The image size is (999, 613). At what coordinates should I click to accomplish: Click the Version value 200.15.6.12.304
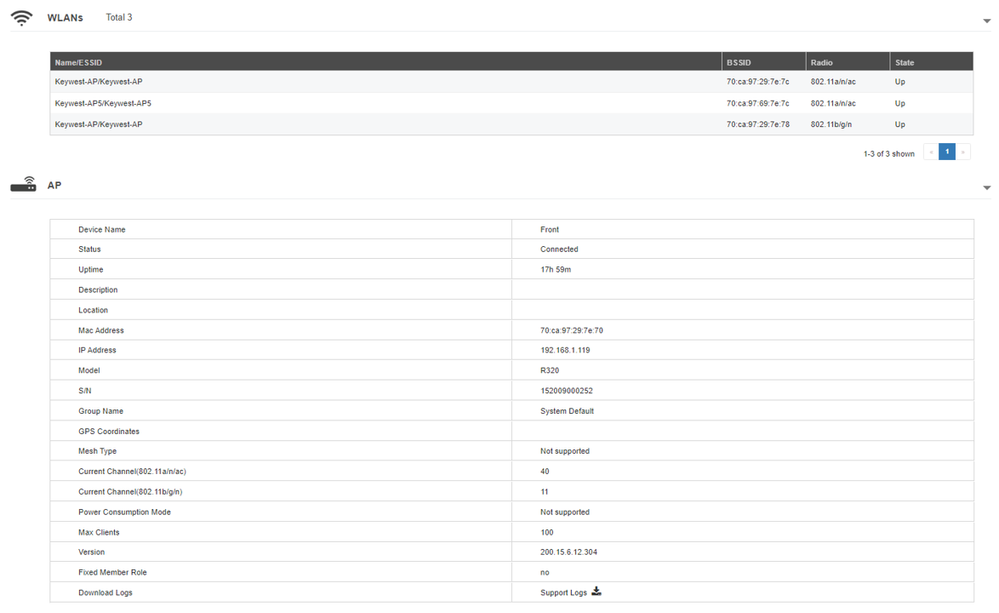pyautogui.click(x=569, y=552)
